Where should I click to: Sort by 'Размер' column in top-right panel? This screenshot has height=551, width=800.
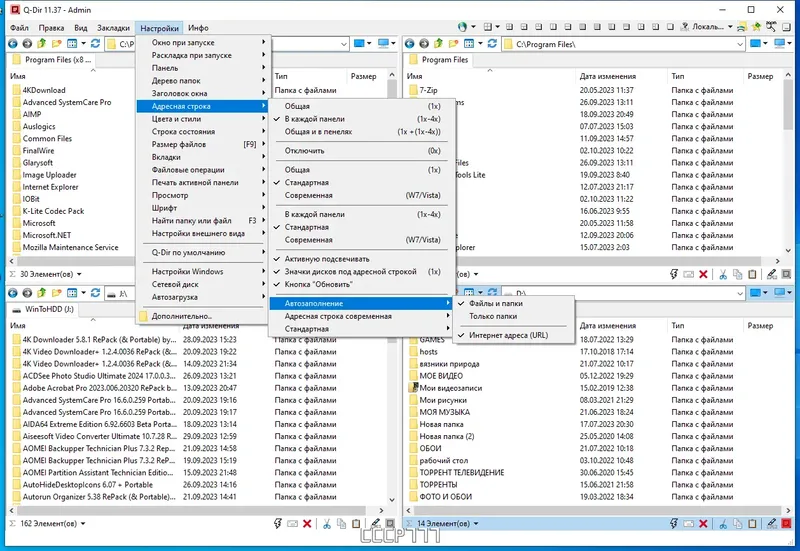(760, 76)
